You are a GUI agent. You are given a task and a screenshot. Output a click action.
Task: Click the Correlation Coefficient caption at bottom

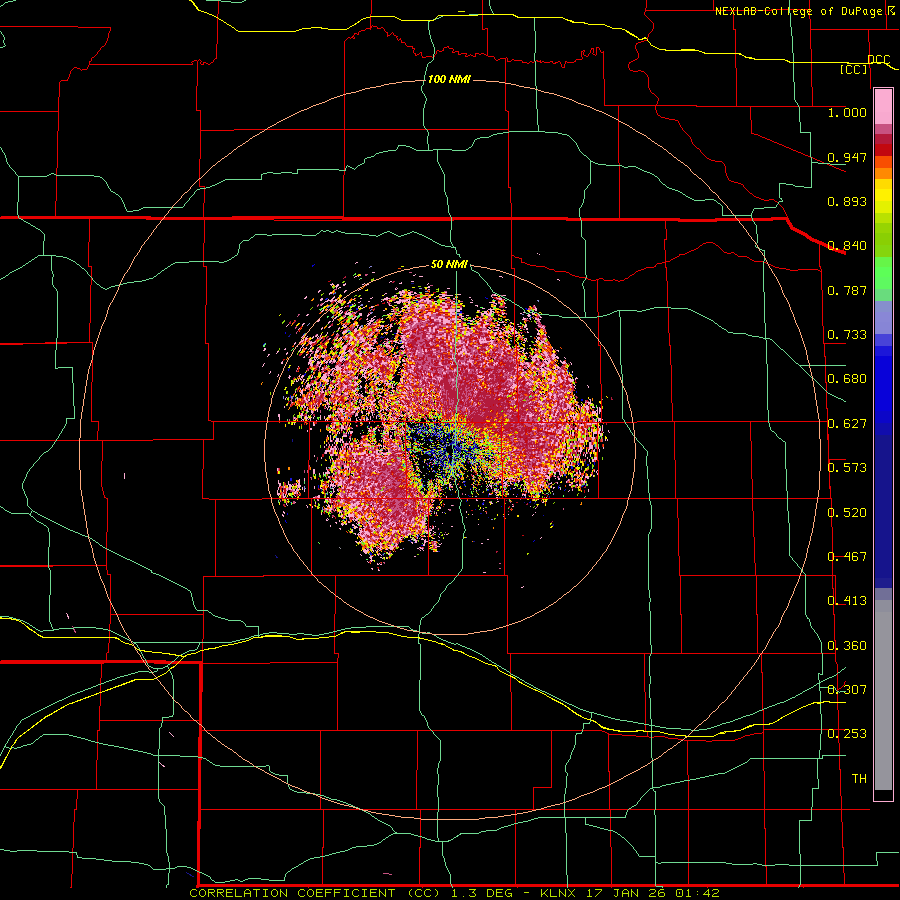[454, 893]
